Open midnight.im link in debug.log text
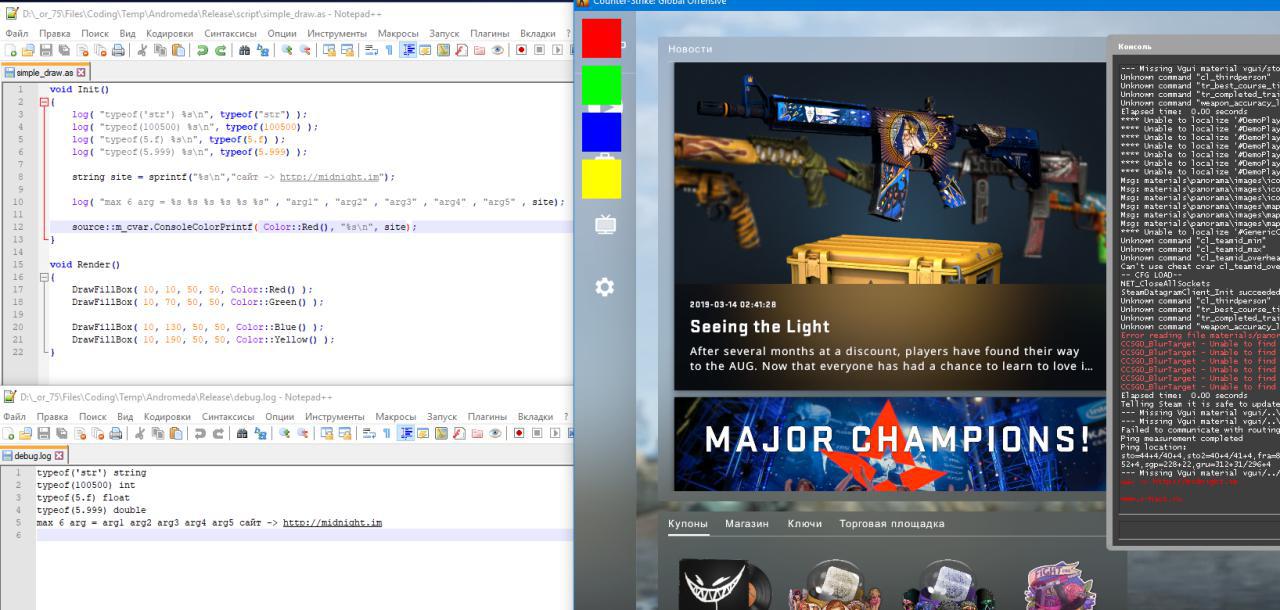The image size is (1280, 610). [332, 522]
